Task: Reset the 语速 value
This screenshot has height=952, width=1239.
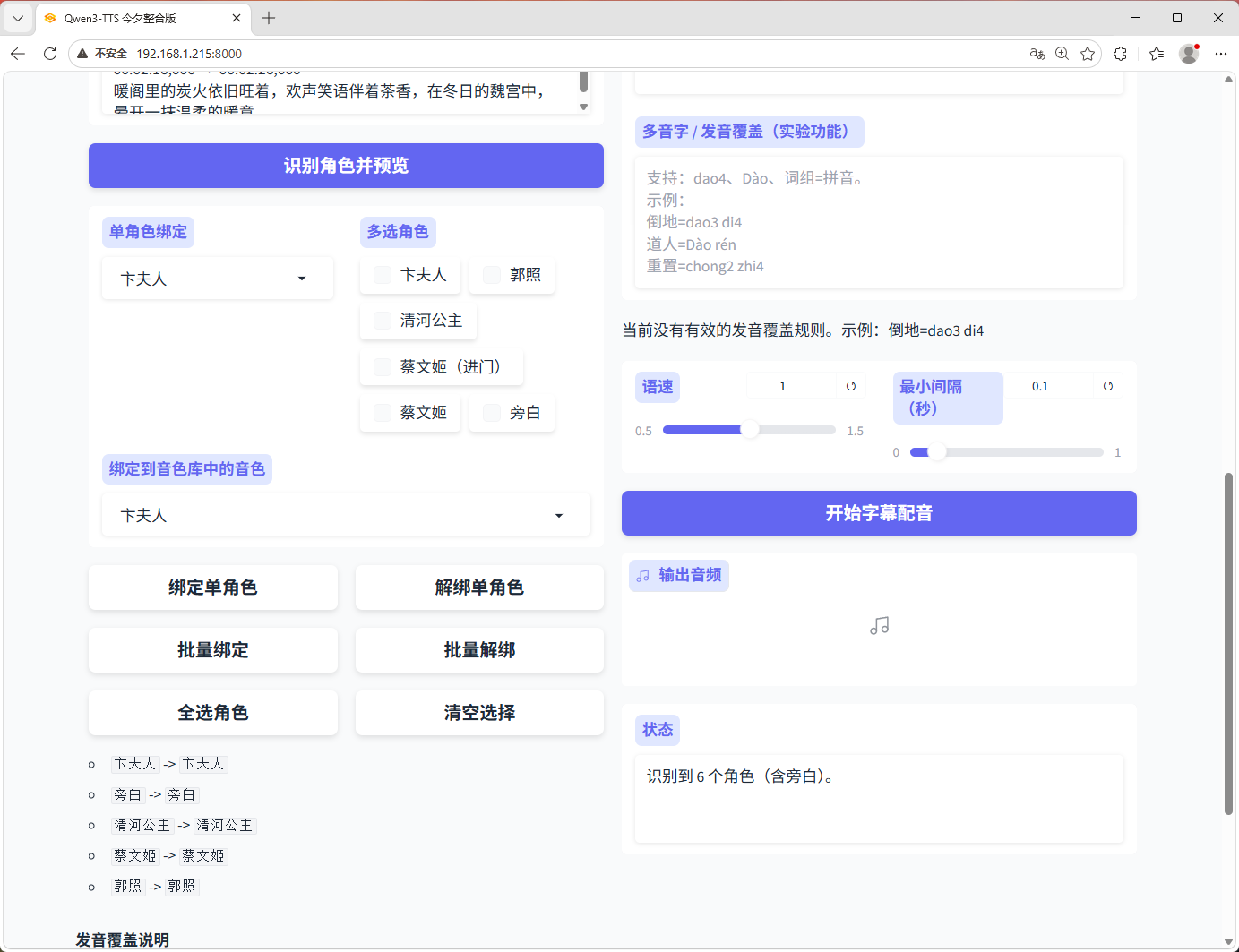Action: pyautogui.click(x=851, y=386)
